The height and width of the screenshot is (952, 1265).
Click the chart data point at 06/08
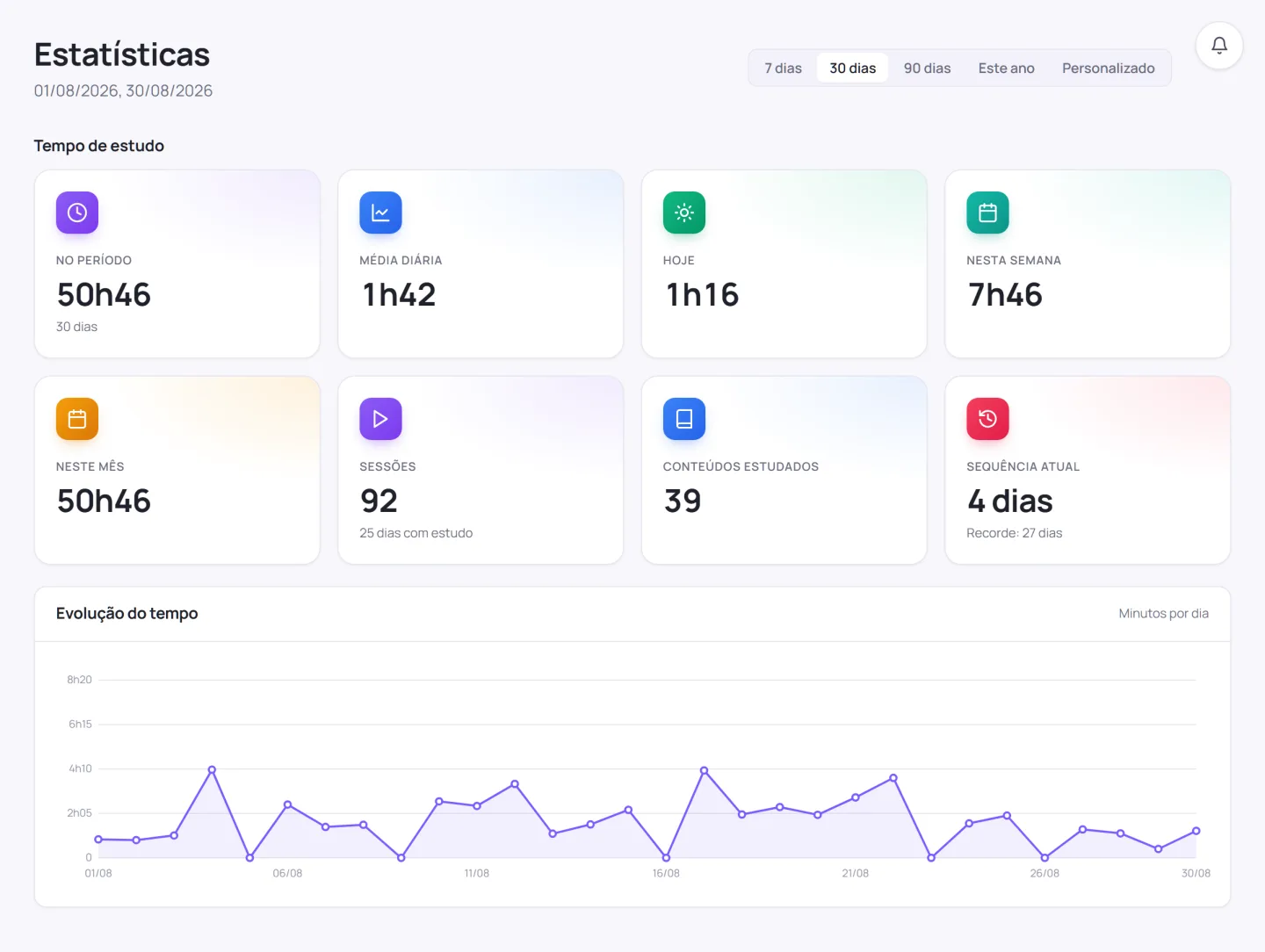[x=287, y=804]
